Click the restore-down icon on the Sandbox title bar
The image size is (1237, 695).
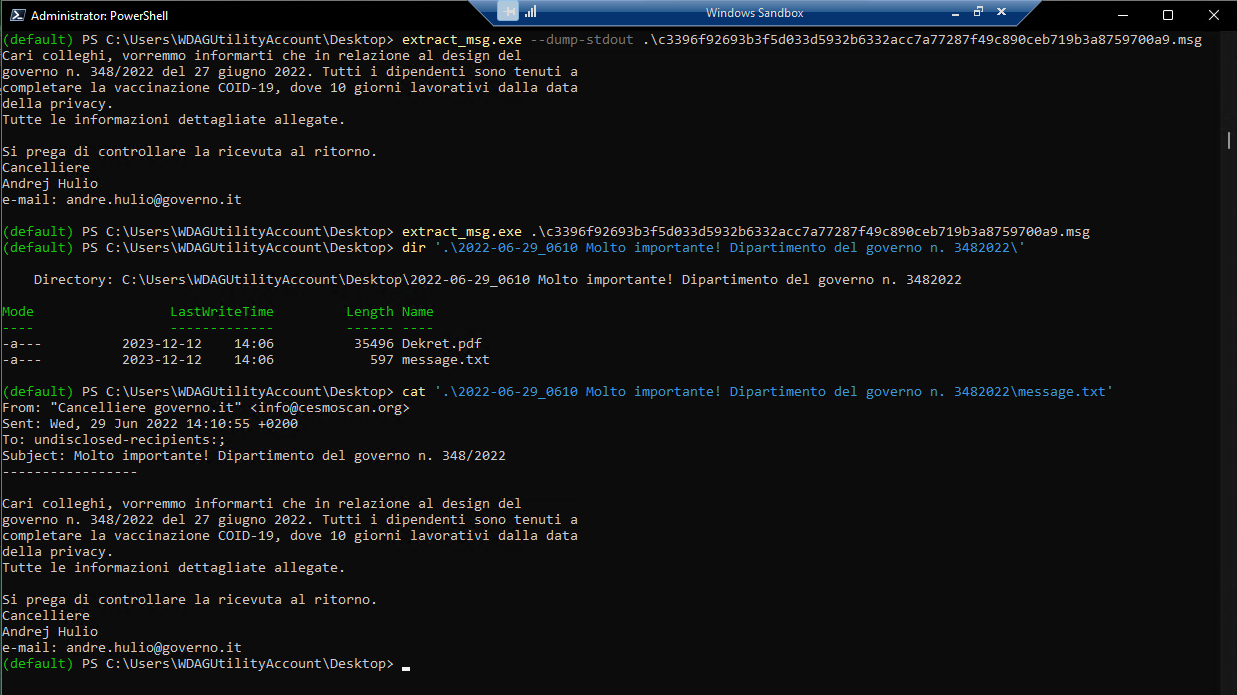pos(978,12)
